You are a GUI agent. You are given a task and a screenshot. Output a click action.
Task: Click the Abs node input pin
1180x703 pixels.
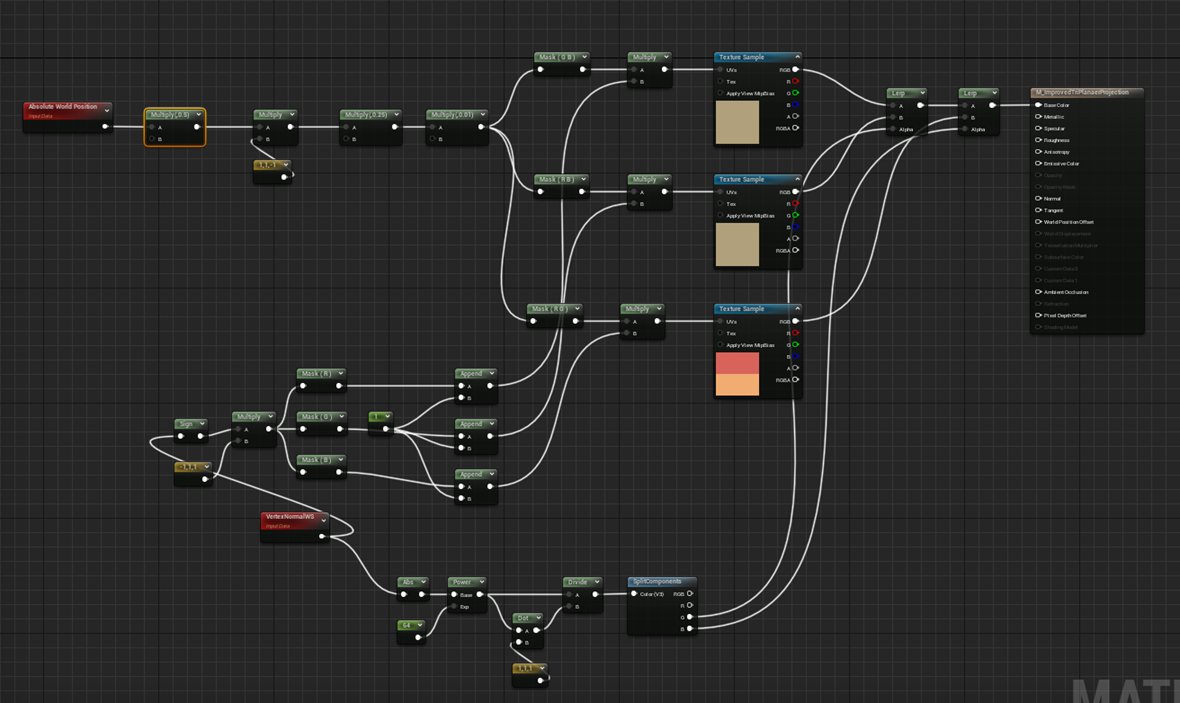point(404,595)
